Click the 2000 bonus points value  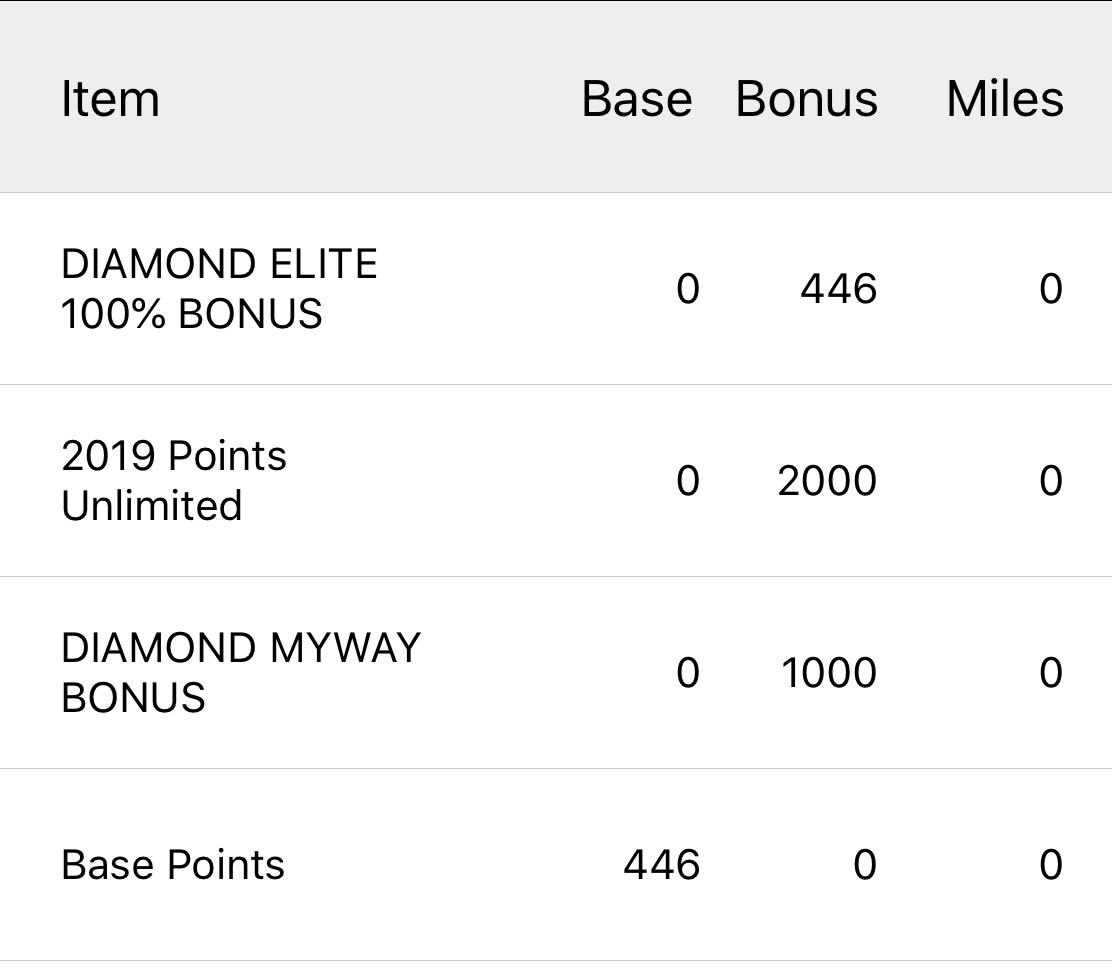pyautogui.click(x=826, y=481)
